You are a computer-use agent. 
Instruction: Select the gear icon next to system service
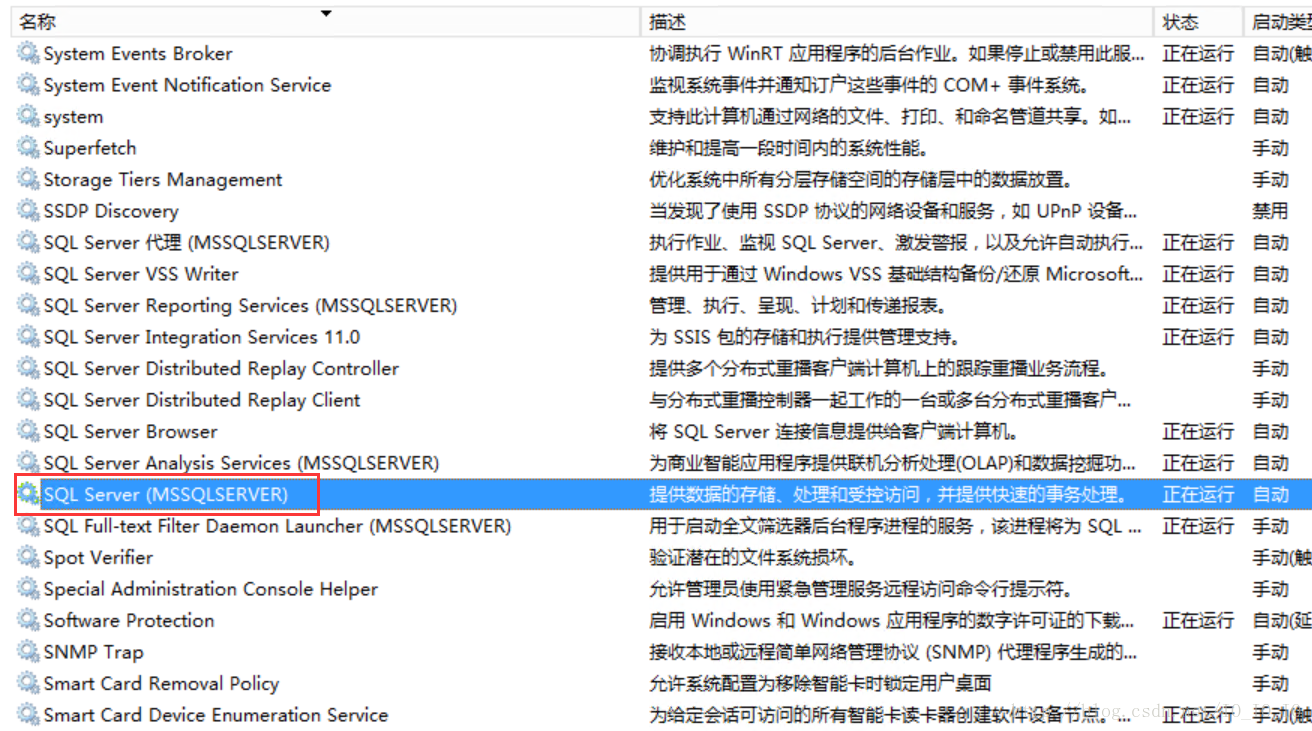point(28,116)
